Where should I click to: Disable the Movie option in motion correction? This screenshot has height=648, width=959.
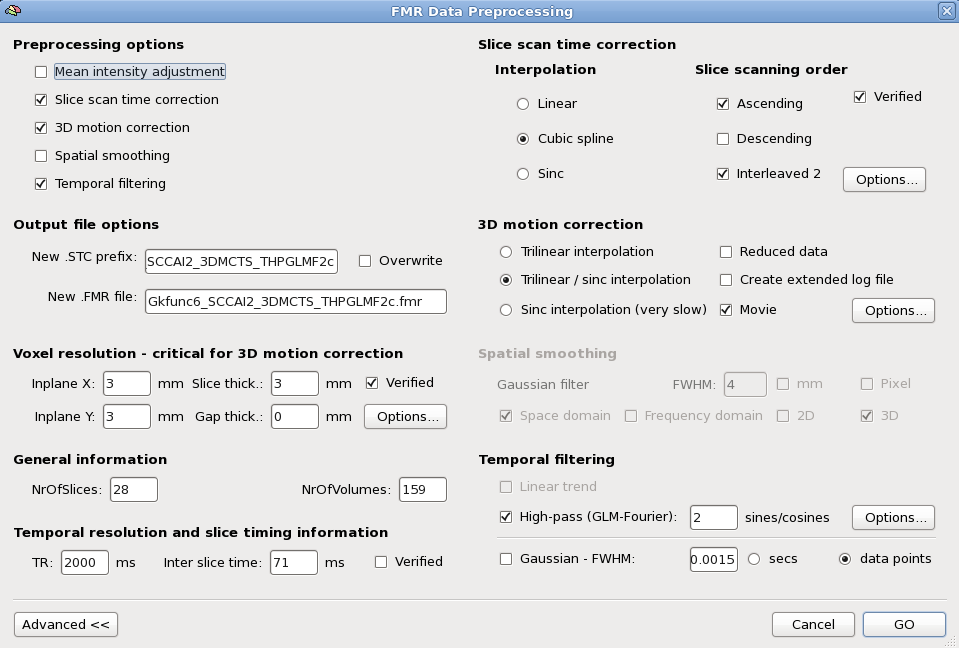(724, 309)
